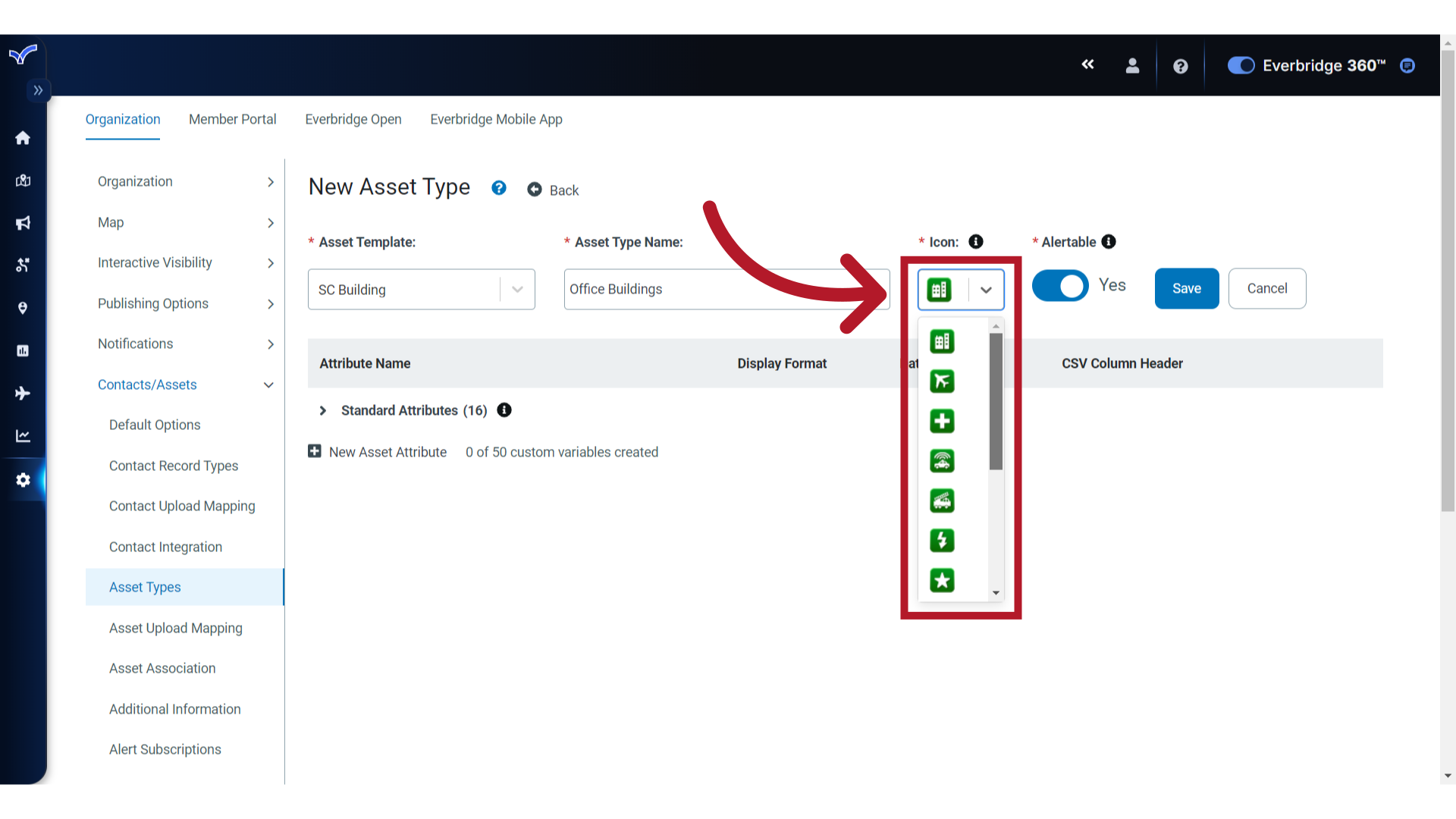Open the header help question icon

pos(1180,67)
